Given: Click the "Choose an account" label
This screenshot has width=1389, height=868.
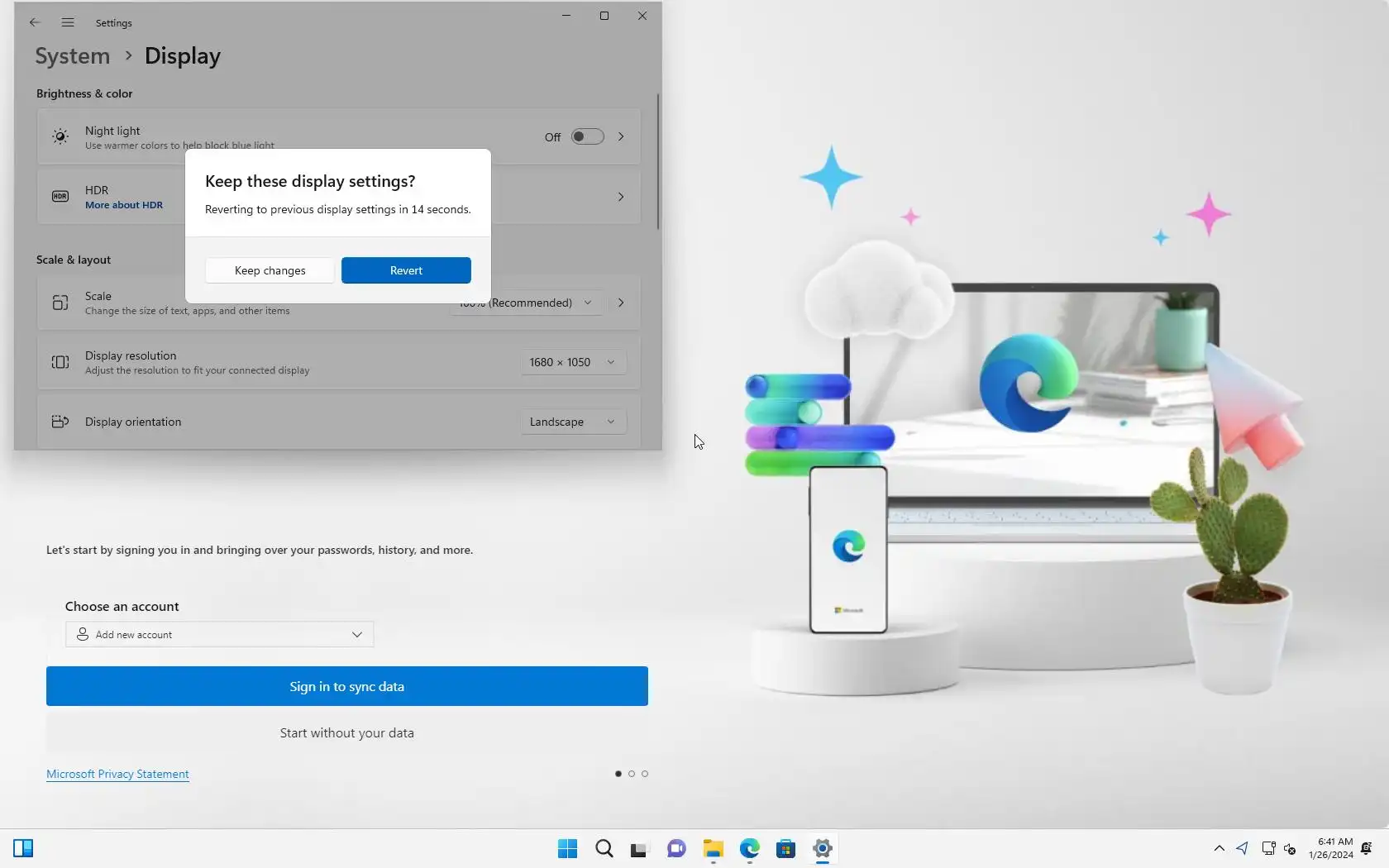Looking at the screenshot, I should [122, 606].
